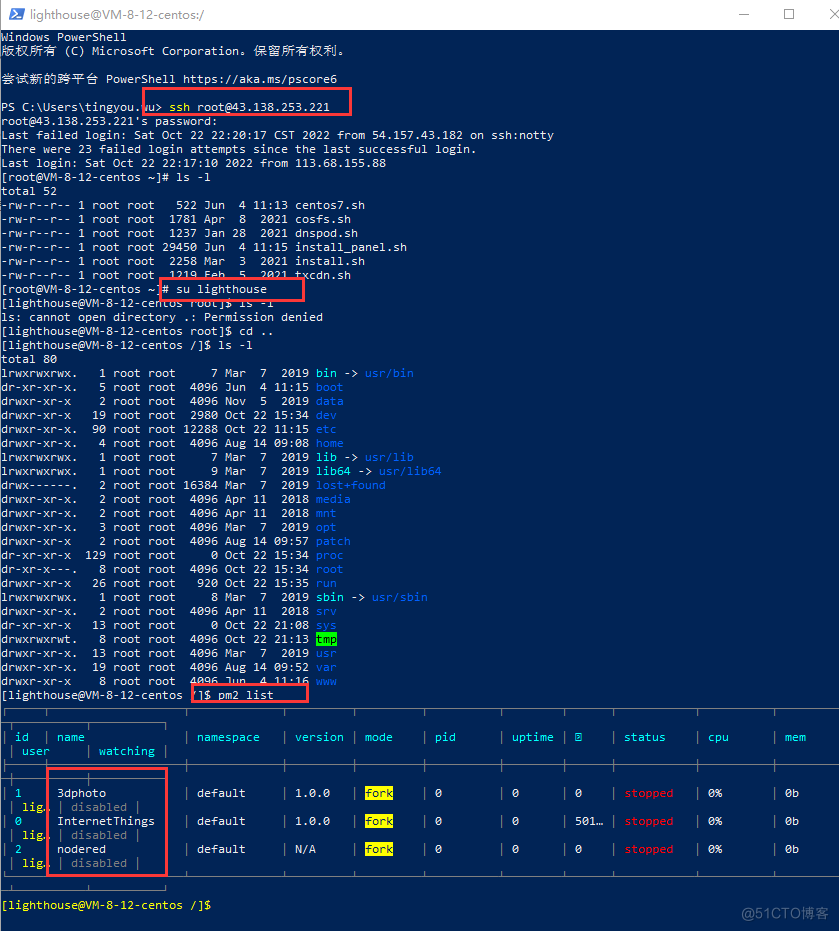
Task: Click the window title lighthouse@VM-8-12-centos:/
Action: [x=117, y=15]
